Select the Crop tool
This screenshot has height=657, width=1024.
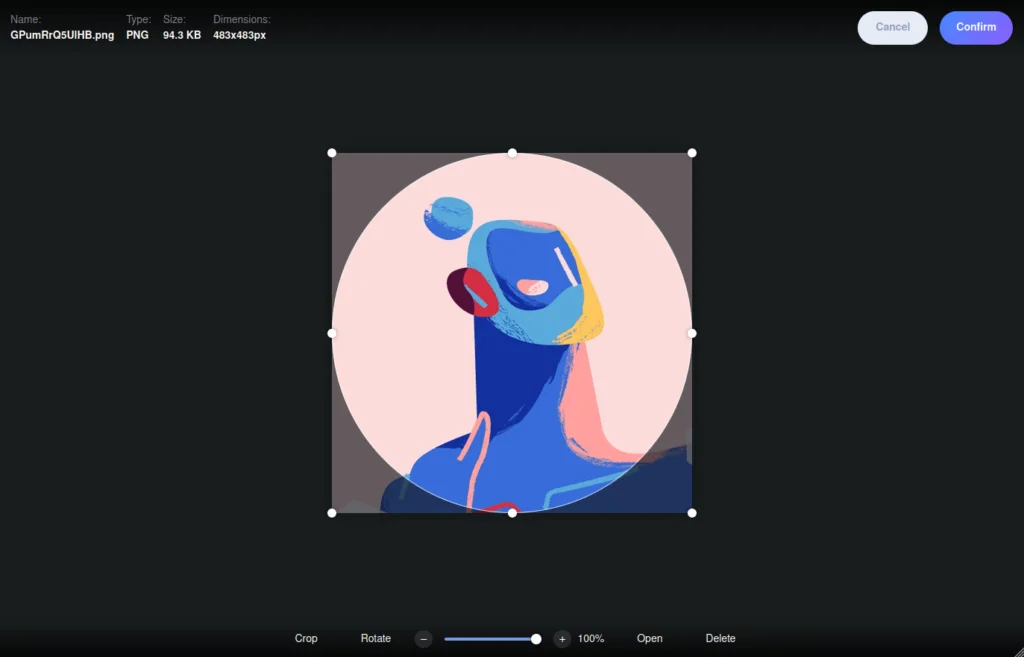[x=306, y=638]
